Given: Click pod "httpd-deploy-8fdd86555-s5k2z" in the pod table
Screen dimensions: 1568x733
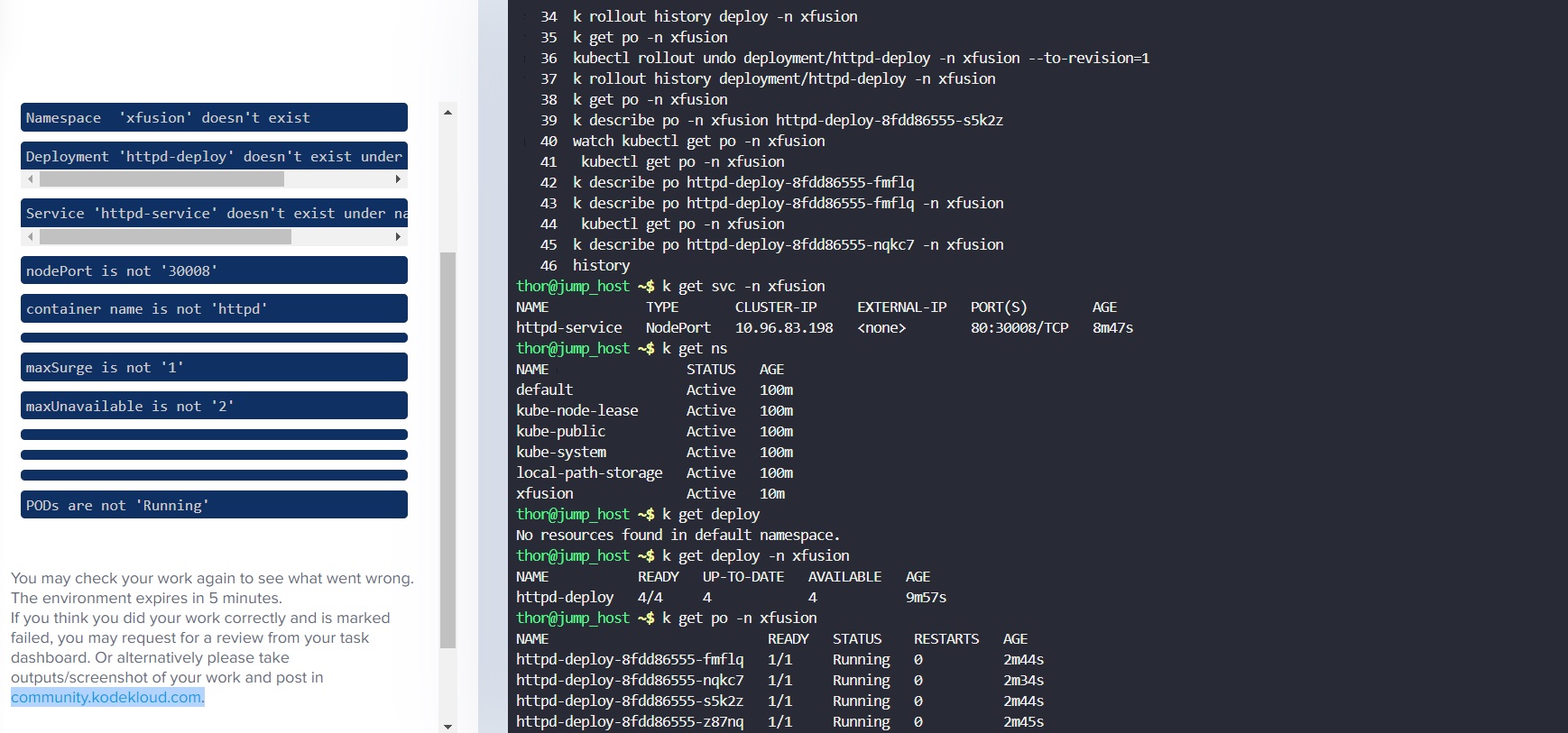Looking at the screenshot, I should pyautogui.click(x=631, y=701).
